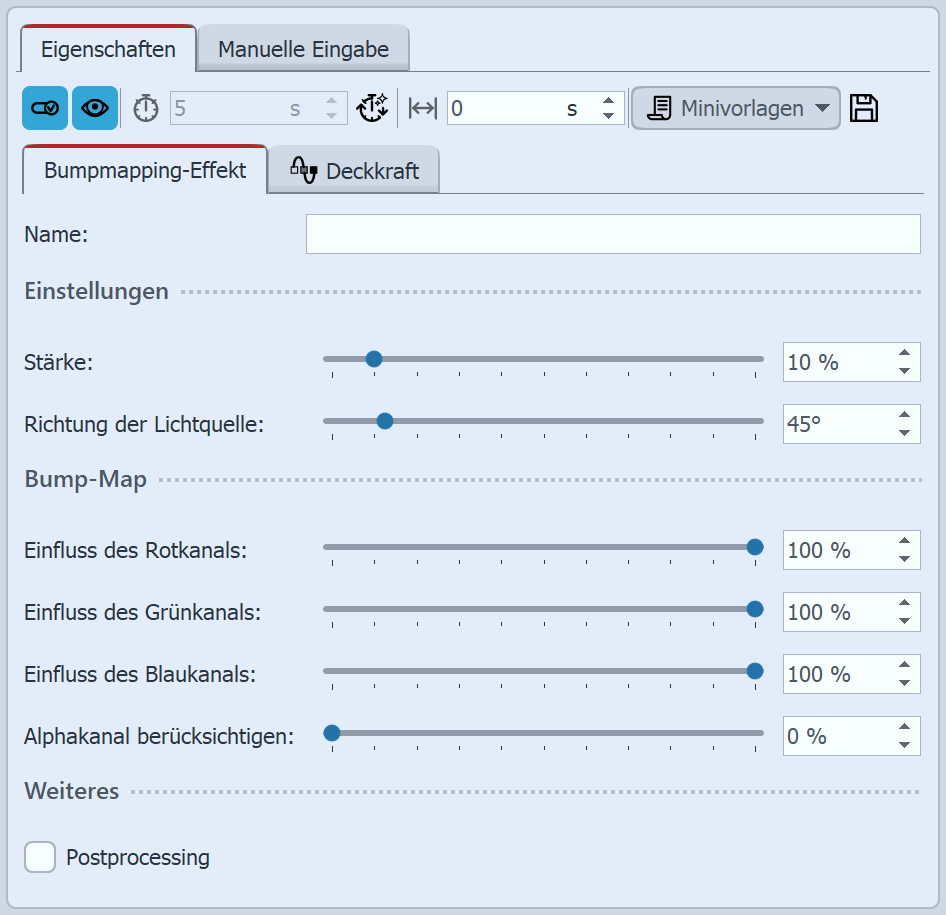Click the Minivorlagen scroll icon
Viewport: 946px width, 915px height.
pyautogui.click(x=659, y=107)
